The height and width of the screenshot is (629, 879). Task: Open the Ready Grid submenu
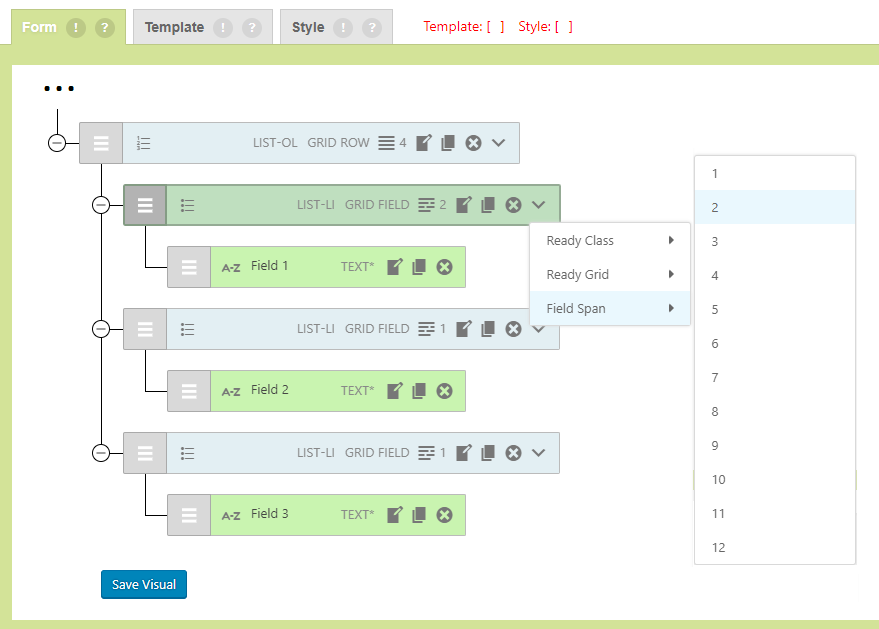point(609,275)
